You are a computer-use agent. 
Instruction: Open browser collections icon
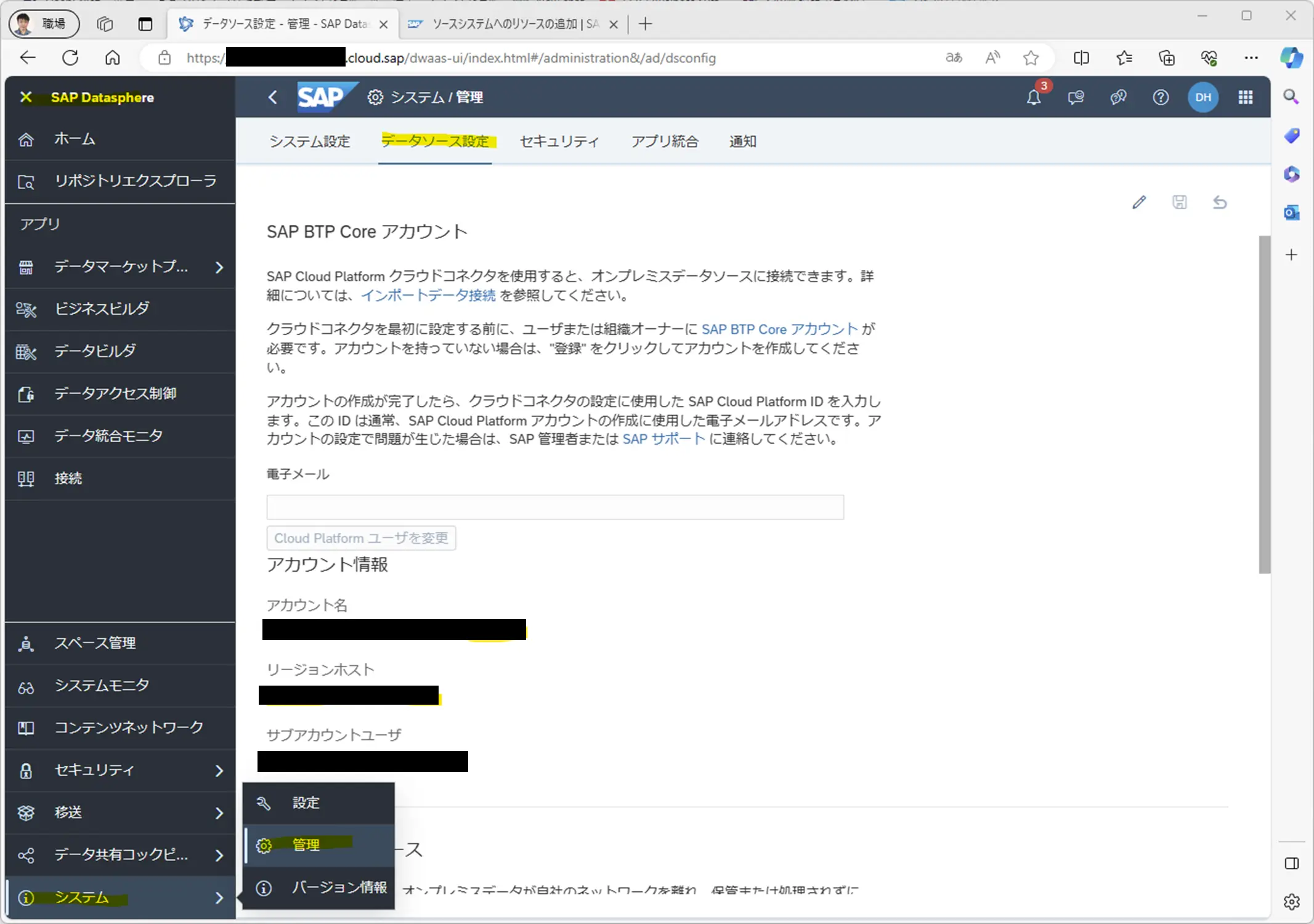(1167, 58)
